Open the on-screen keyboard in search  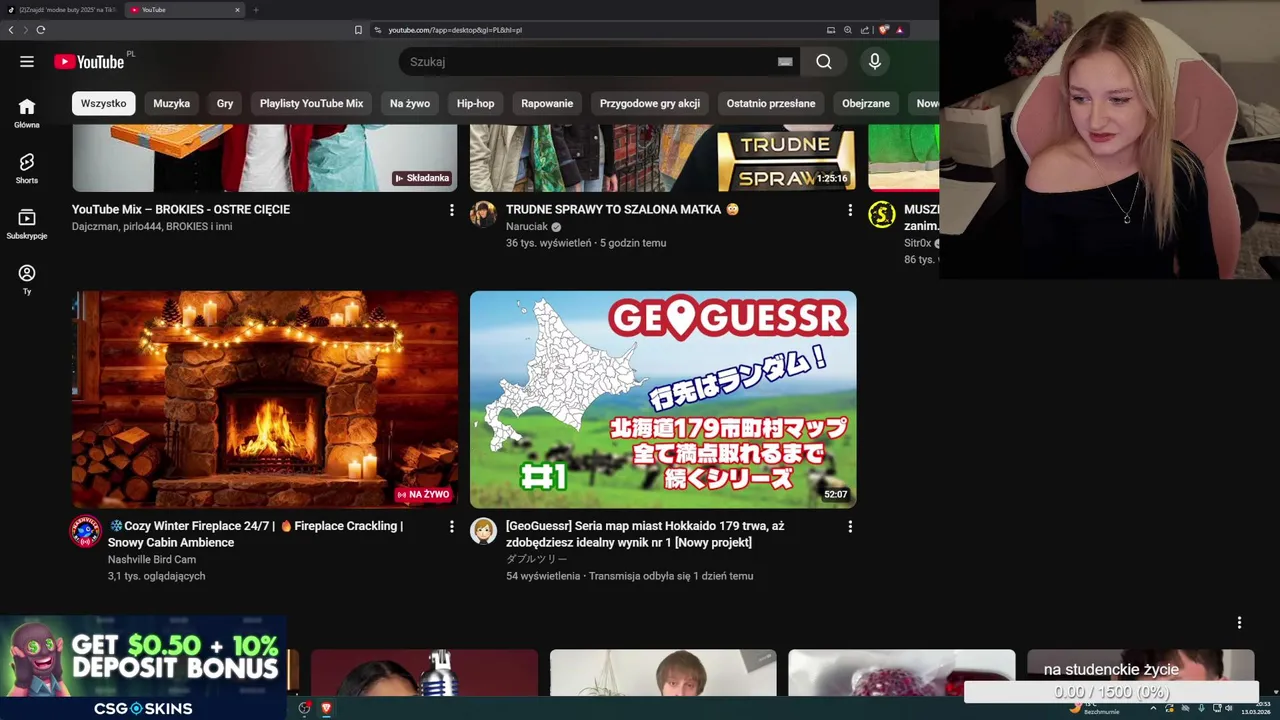[x=785, y=62]
